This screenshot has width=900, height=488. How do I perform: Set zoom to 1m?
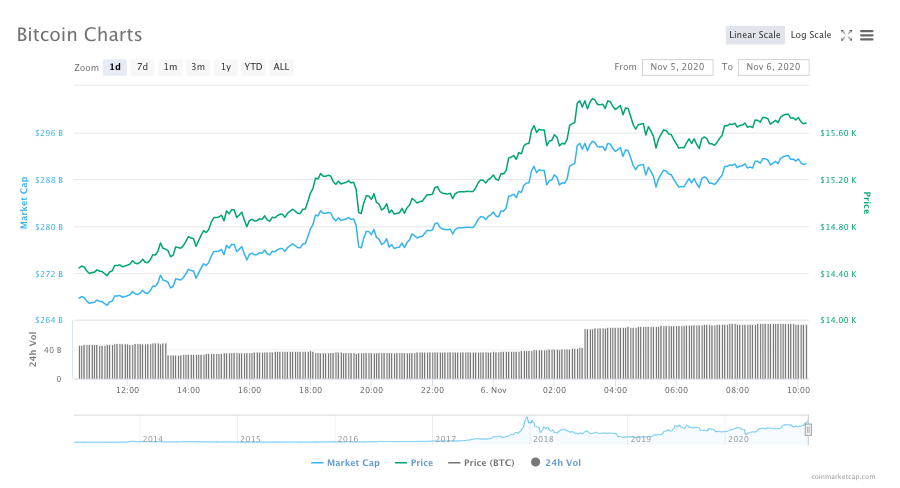(x=171, y=67)
